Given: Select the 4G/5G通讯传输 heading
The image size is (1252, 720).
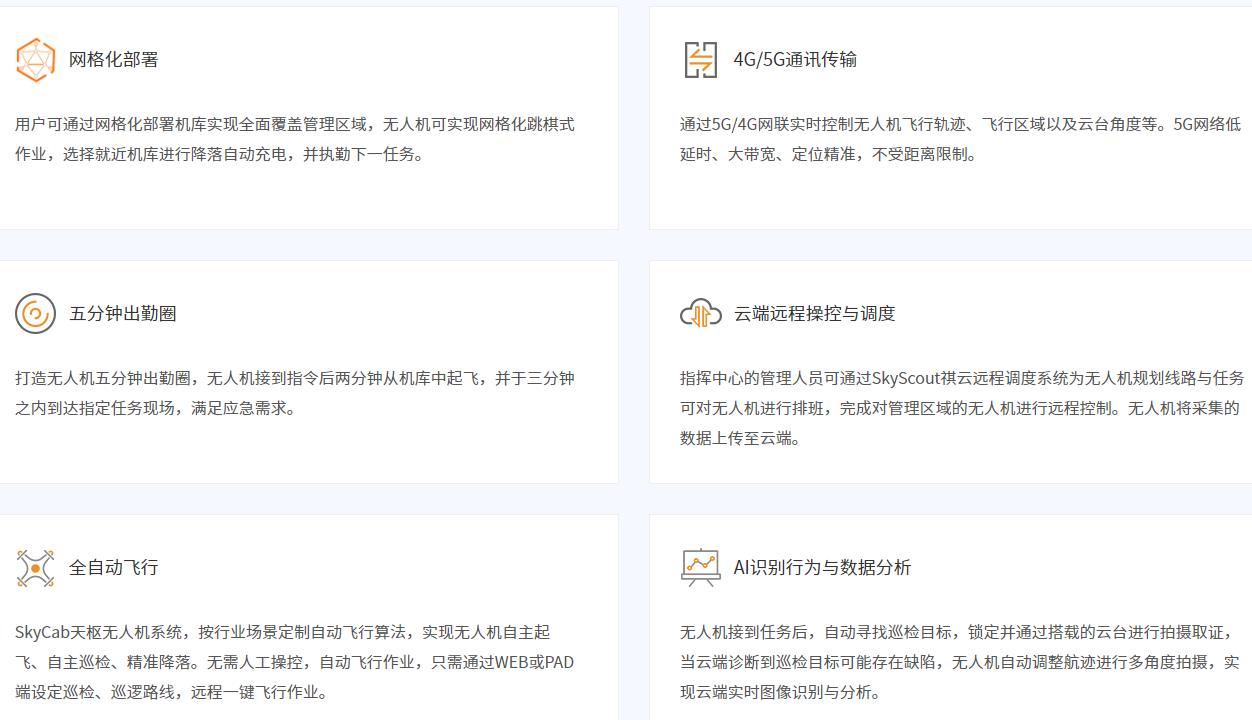Looking at the screenshot, I should coord(795,60).
